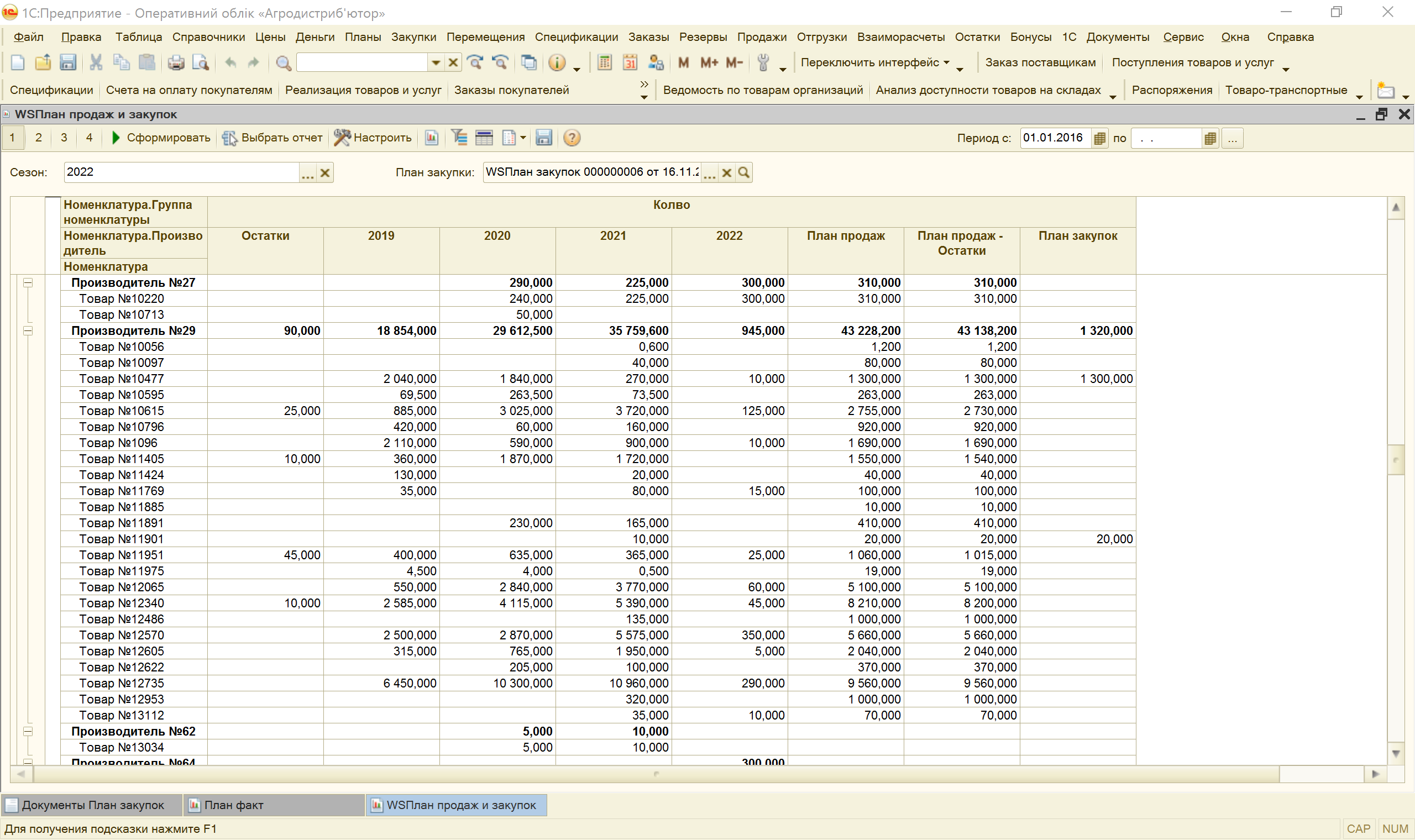Image resolution: width=1415 pixels, height=840 pixels.
Task: Click the chart icon in report toolbar
Action: (x=432, y=138)
